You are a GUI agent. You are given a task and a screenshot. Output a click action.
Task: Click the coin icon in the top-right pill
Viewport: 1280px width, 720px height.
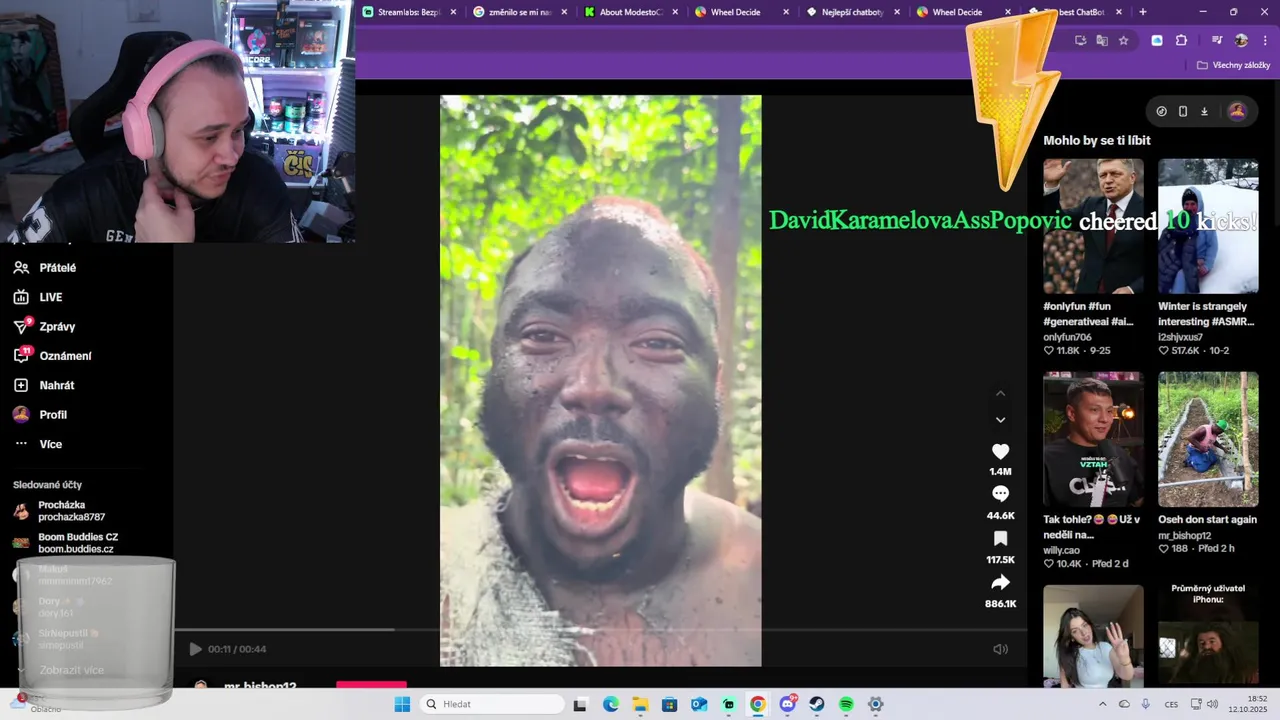click(1161, 111)
